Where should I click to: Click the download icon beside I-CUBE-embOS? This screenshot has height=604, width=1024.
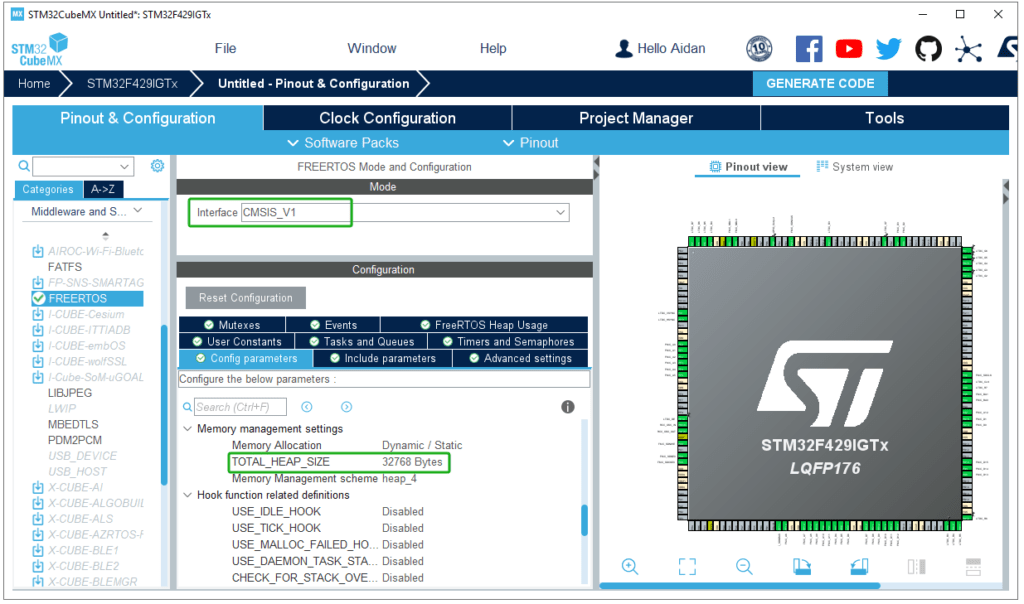(38, 346)
